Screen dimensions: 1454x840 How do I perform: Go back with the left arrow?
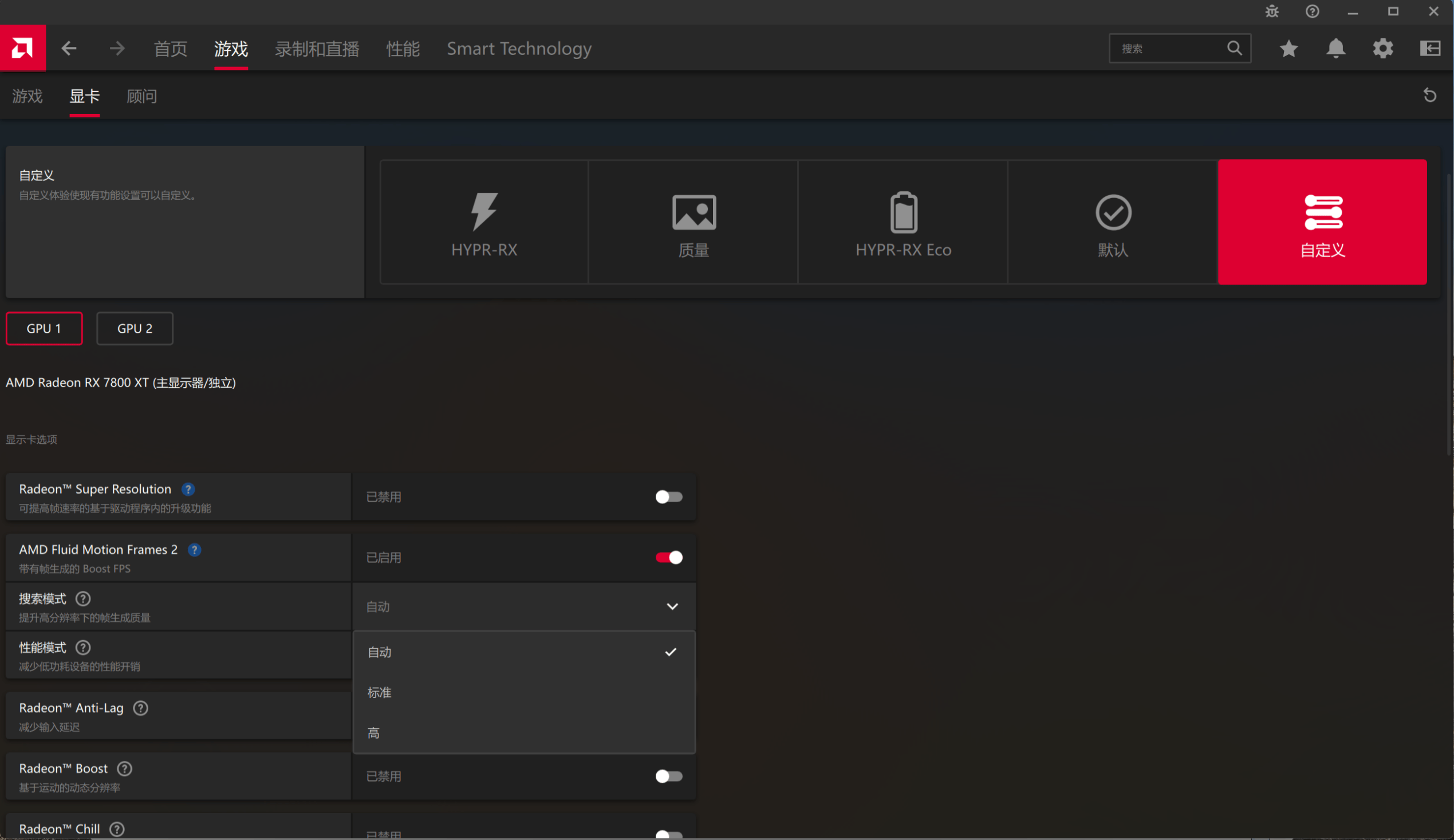click(69, 49)
